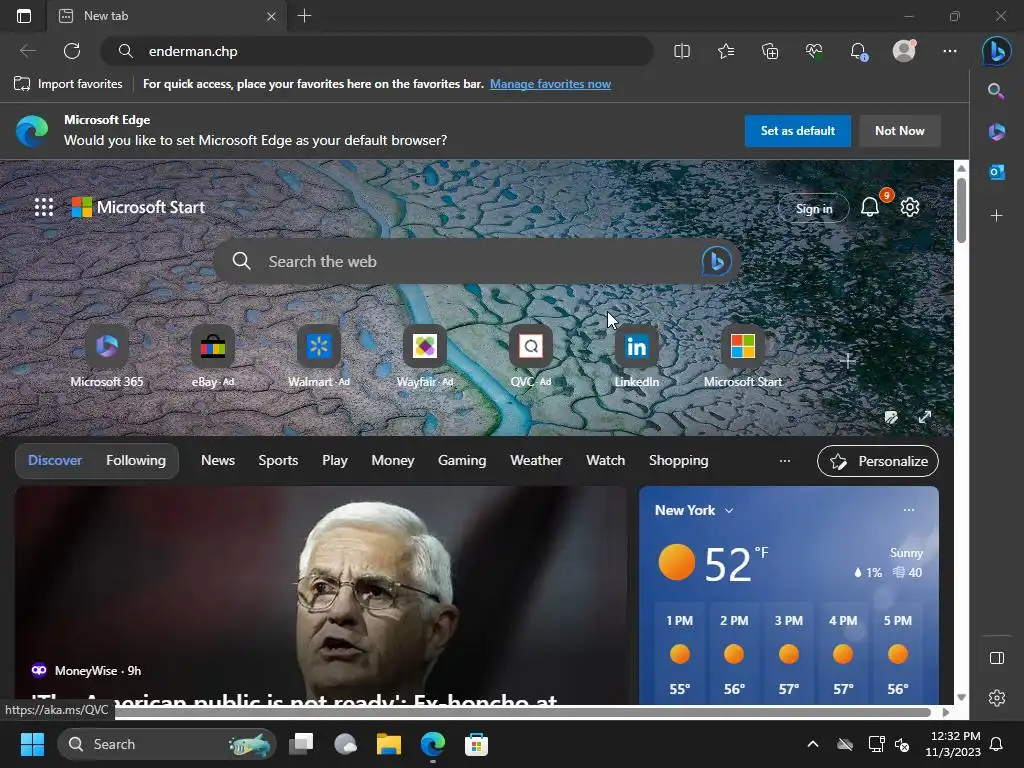
Task: Select the Following tab
Action: [136, 460]
